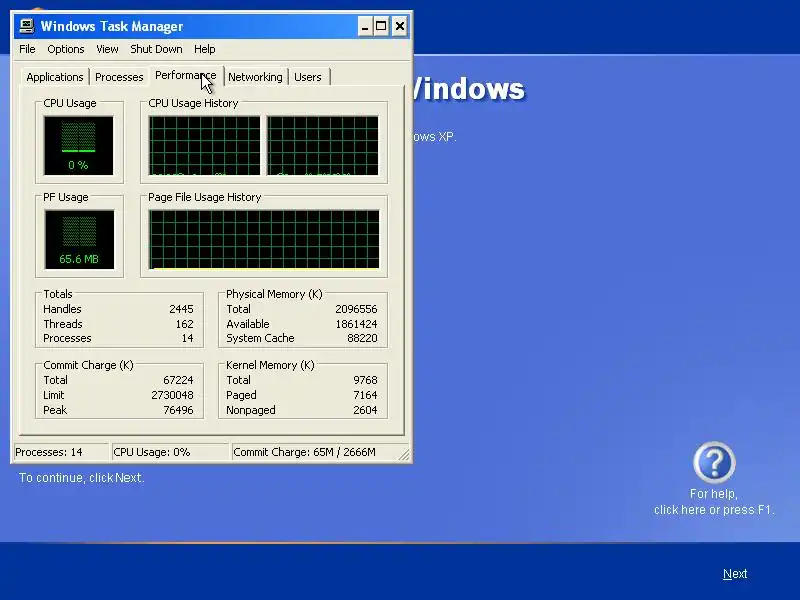Minimize the Task Manager window
Viewport: 800px width, 600px height.
pos(364,26)
